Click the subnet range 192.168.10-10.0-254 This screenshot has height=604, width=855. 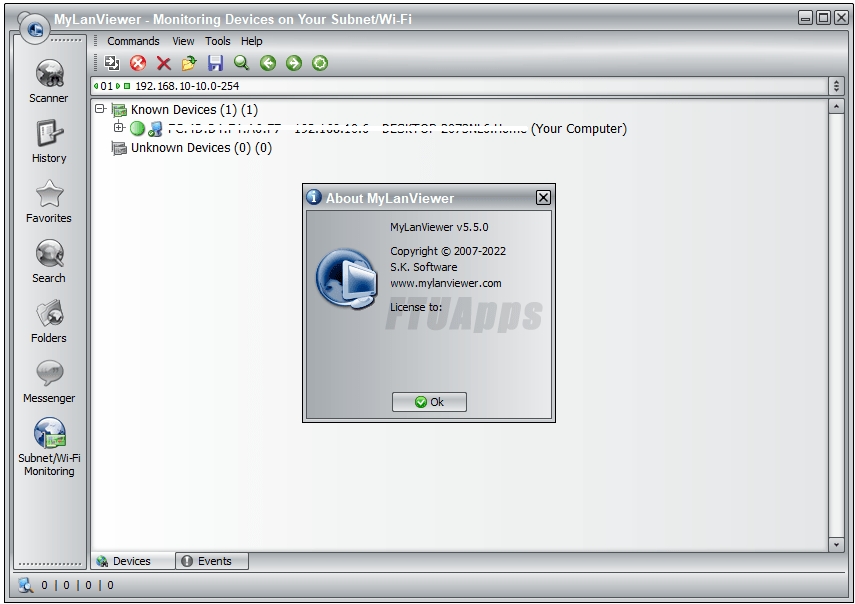tap(187, 86)
